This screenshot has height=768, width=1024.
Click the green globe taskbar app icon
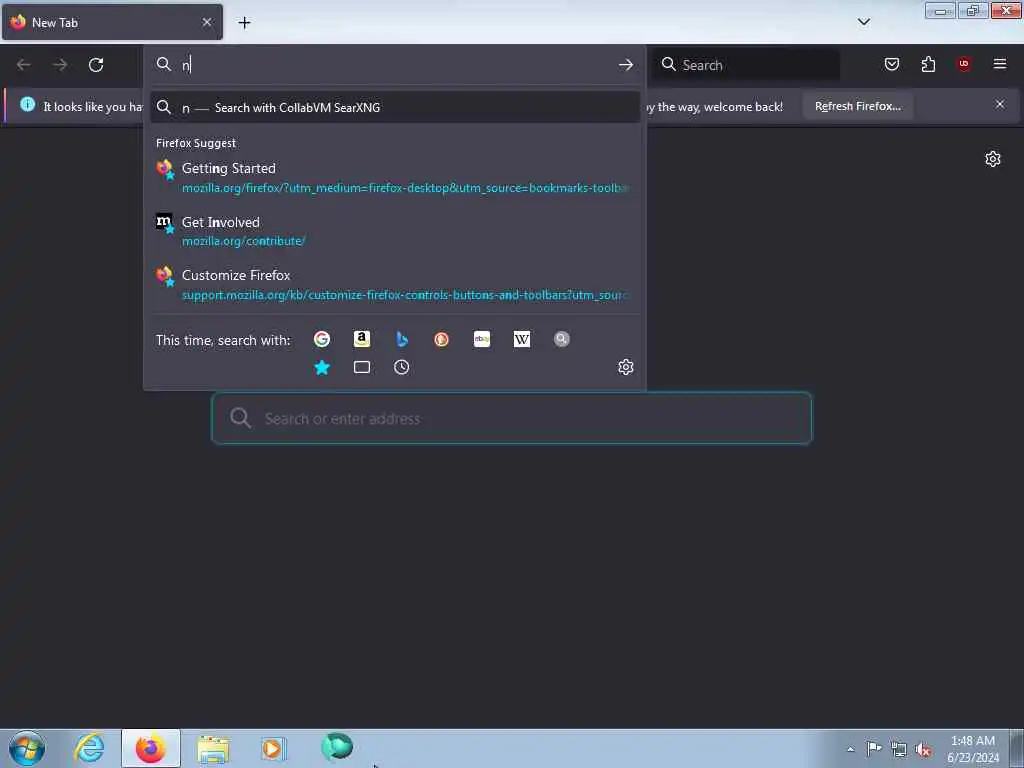[337, 747]
